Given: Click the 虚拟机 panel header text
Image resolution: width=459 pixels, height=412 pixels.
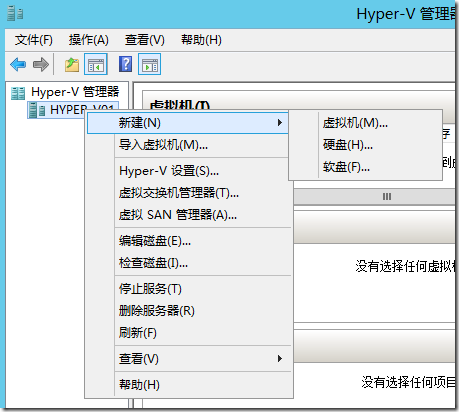Looking at the screenshot, I should click(x=180, y=105).
